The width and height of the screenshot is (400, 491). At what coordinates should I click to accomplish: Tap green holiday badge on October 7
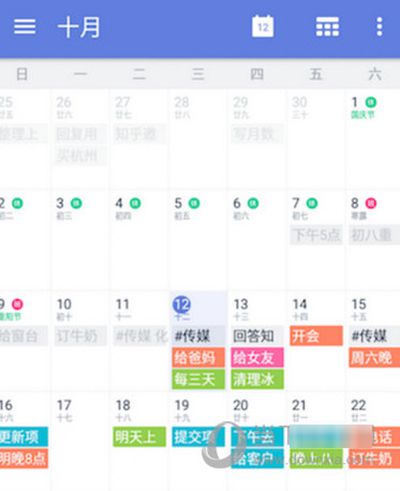tap(312, 203)
